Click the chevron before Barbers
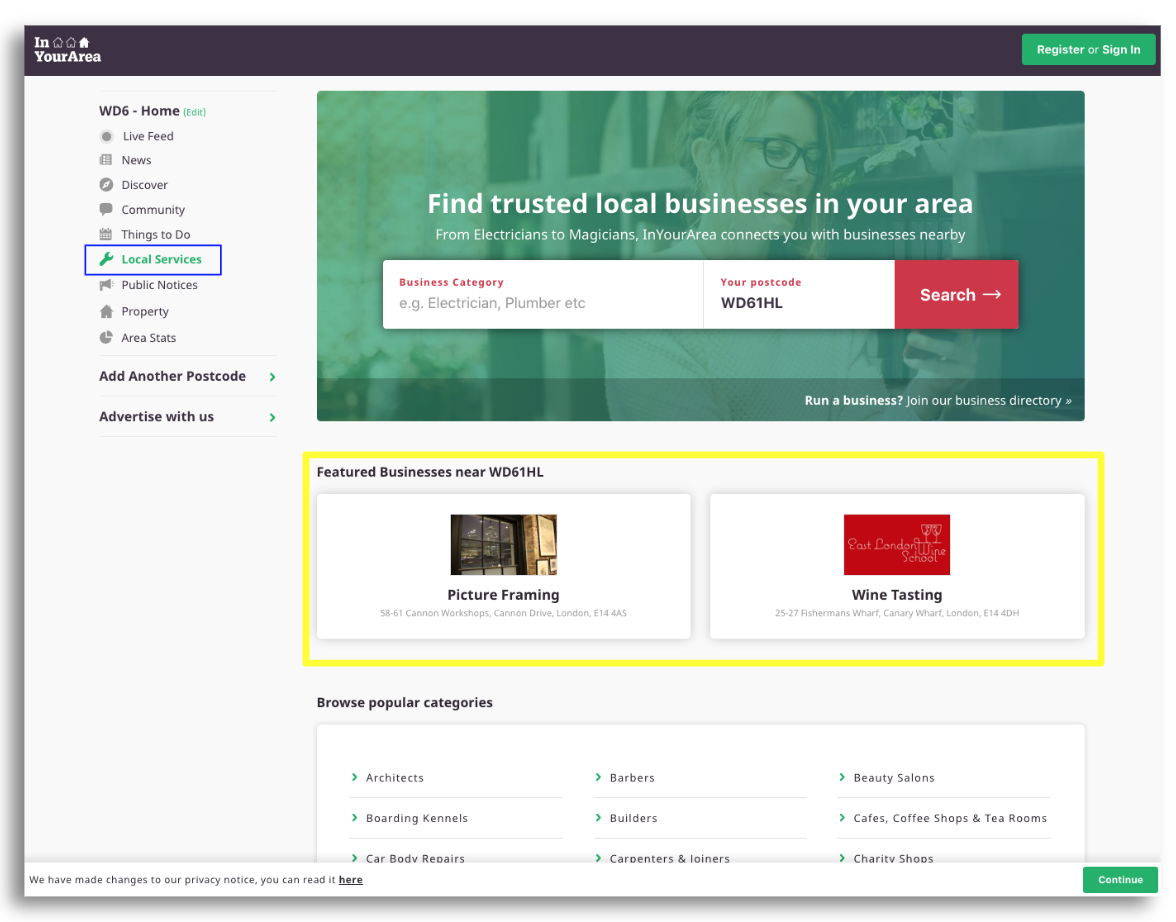 pos(598,777)
